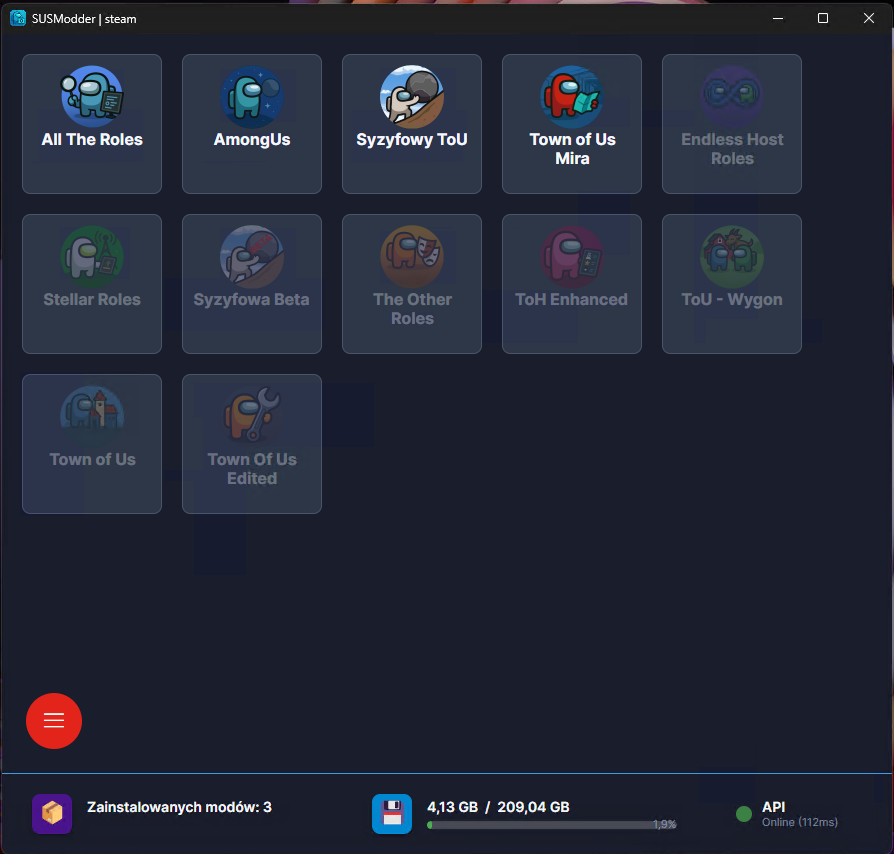Click the SUSModder app icon in title bar

click(x=18, y=18)
